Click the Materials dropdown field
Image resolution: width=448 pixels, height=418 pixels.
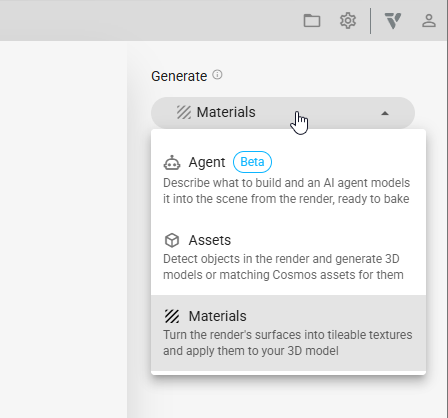click(x=283, y=113)
